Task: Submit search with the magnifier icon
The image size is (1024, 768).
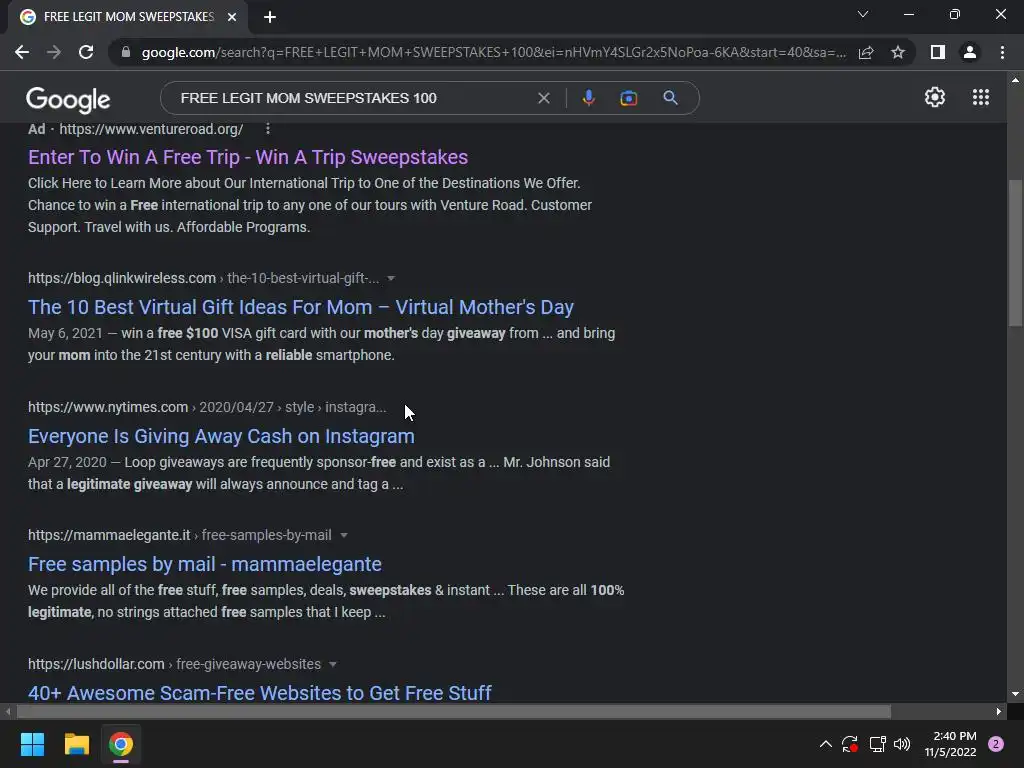Action: coord(670,98)
